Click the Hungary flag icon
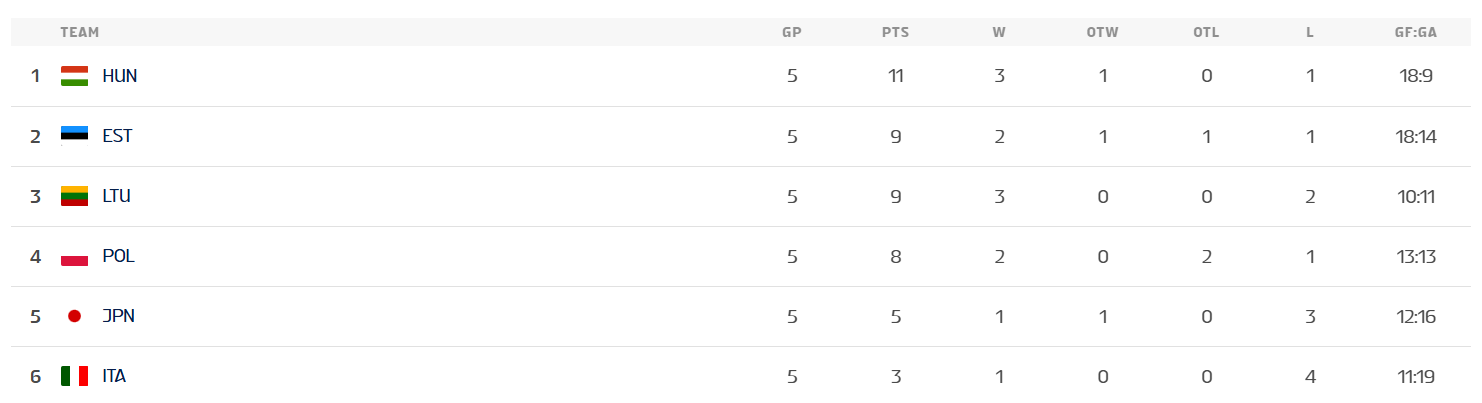The width and height of the screenshot is (1482, 403). [x=75, y=76]
